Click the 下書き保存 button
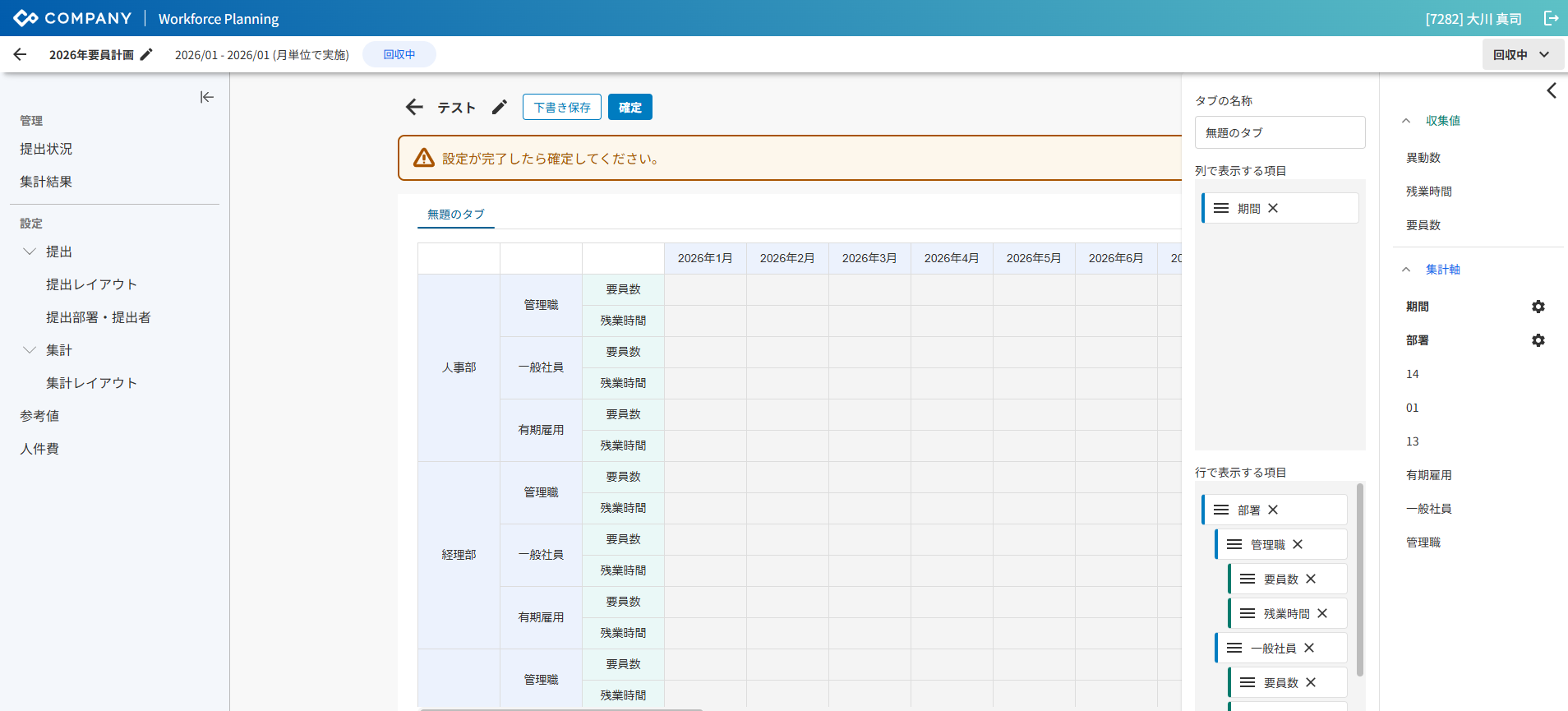 [562, 107]
